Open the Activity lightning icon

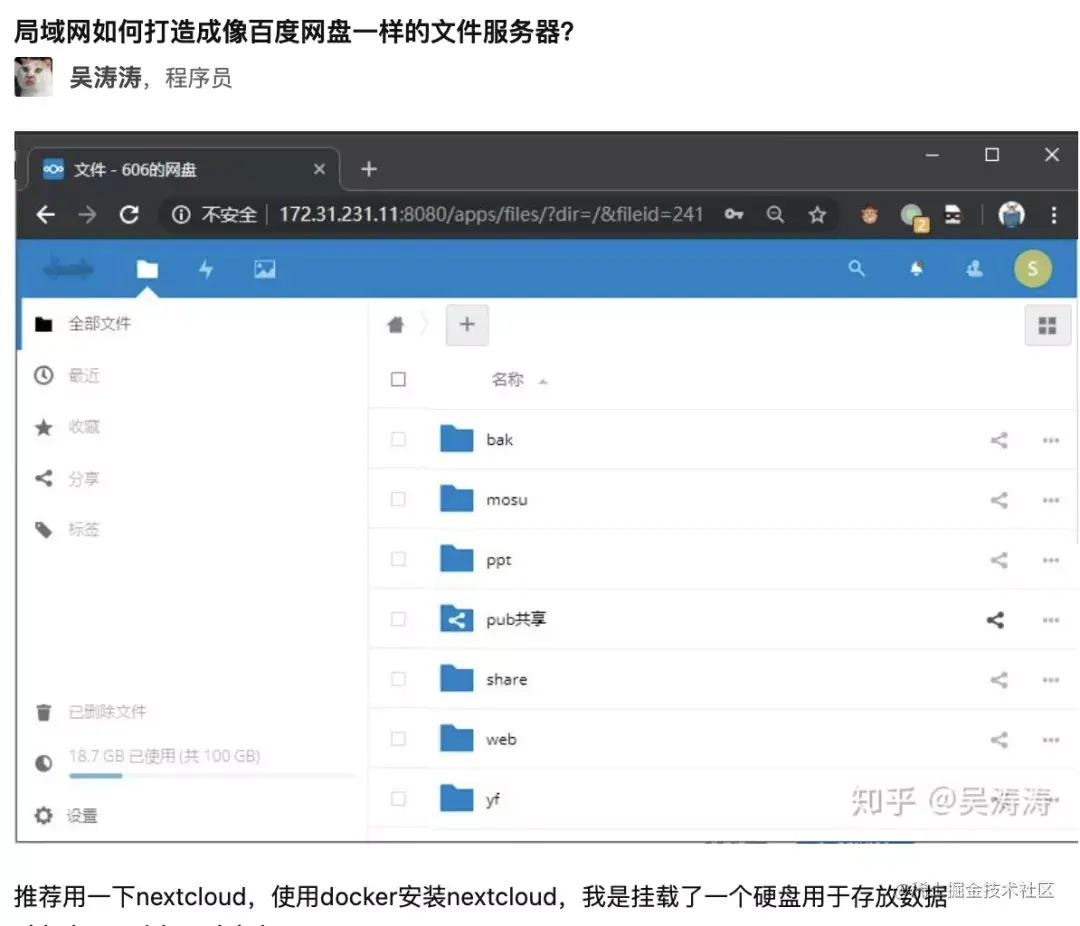[x=205, y=269]
